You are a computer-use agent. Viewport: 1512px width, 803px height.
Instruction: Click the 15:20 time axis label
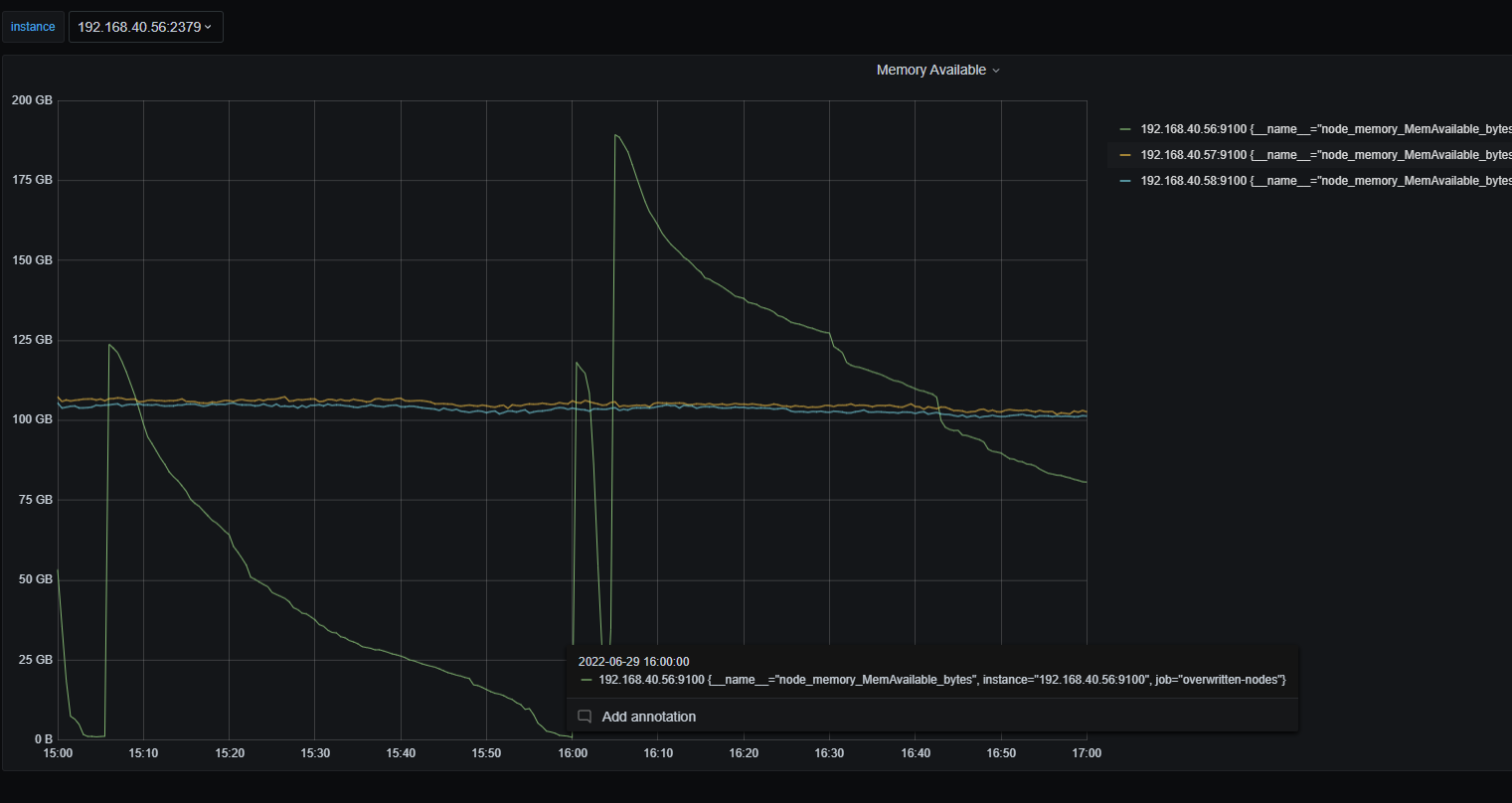pyautogui.click(x=230, y=753)
